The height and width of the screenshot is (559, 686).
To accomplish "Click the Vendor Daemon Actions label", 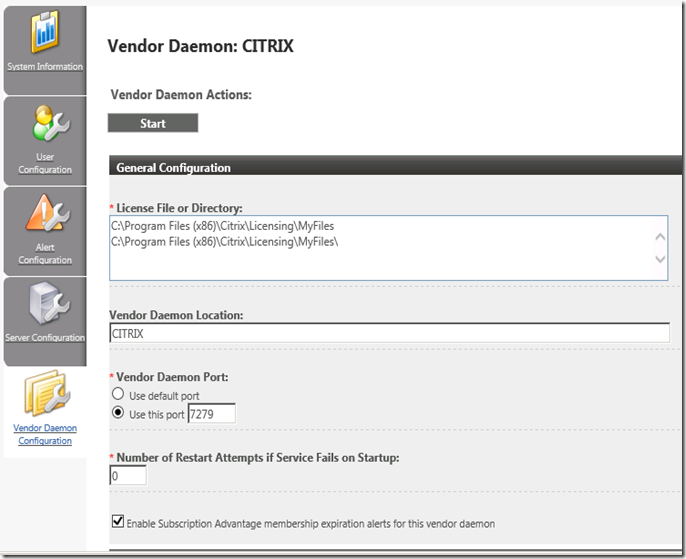I will tap(181, 95).
